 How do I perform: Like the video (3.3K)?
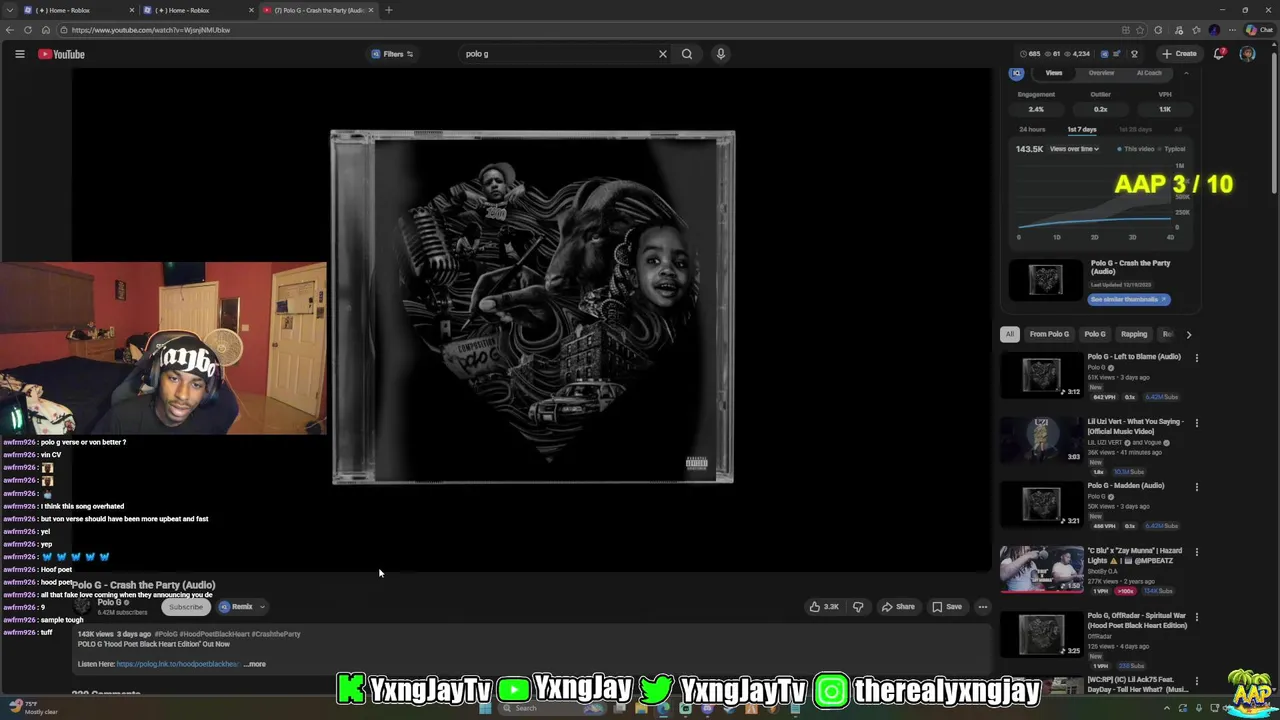click(x=824, y=606)
